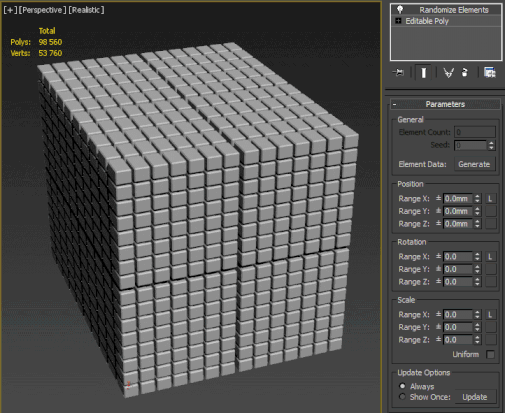Click the Generate button
This screenshot has width=505, height=413.
tap(474, 164)
